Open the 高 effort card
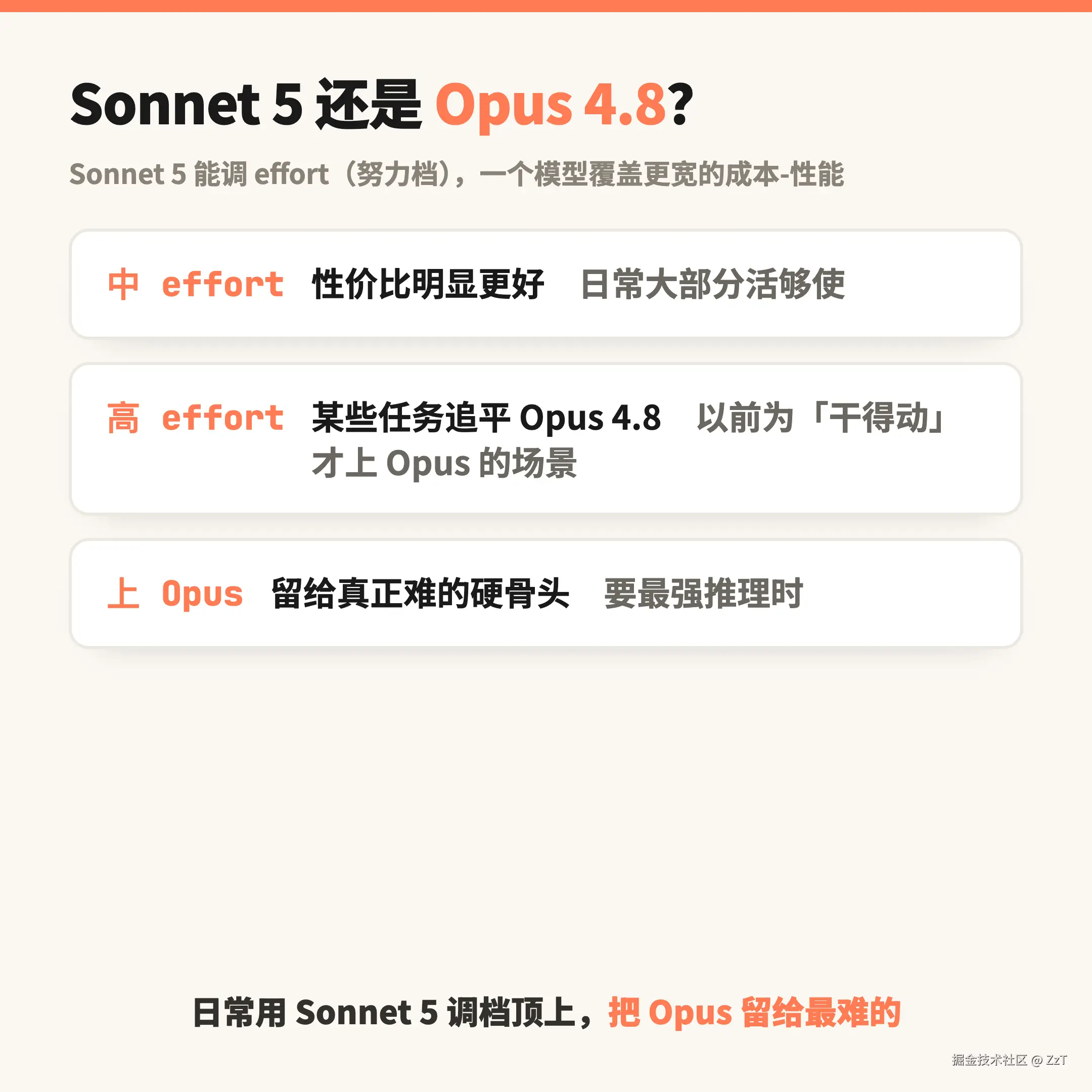Screen dimensions: 1092x1092 coord(545,439)
